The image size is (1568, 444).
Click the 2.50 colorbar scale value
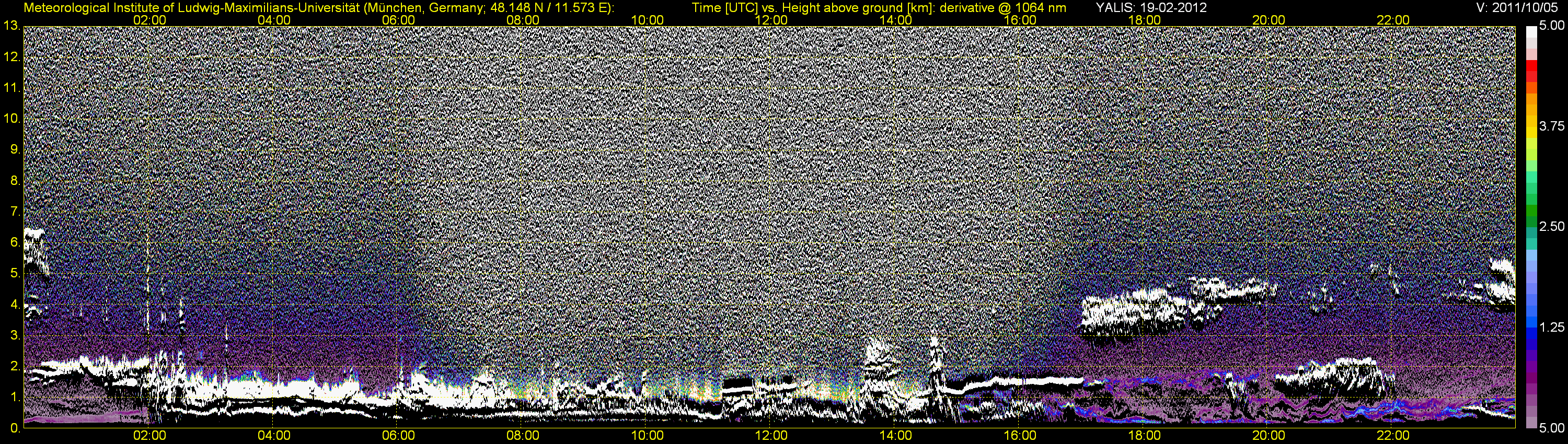[1552, 226]
